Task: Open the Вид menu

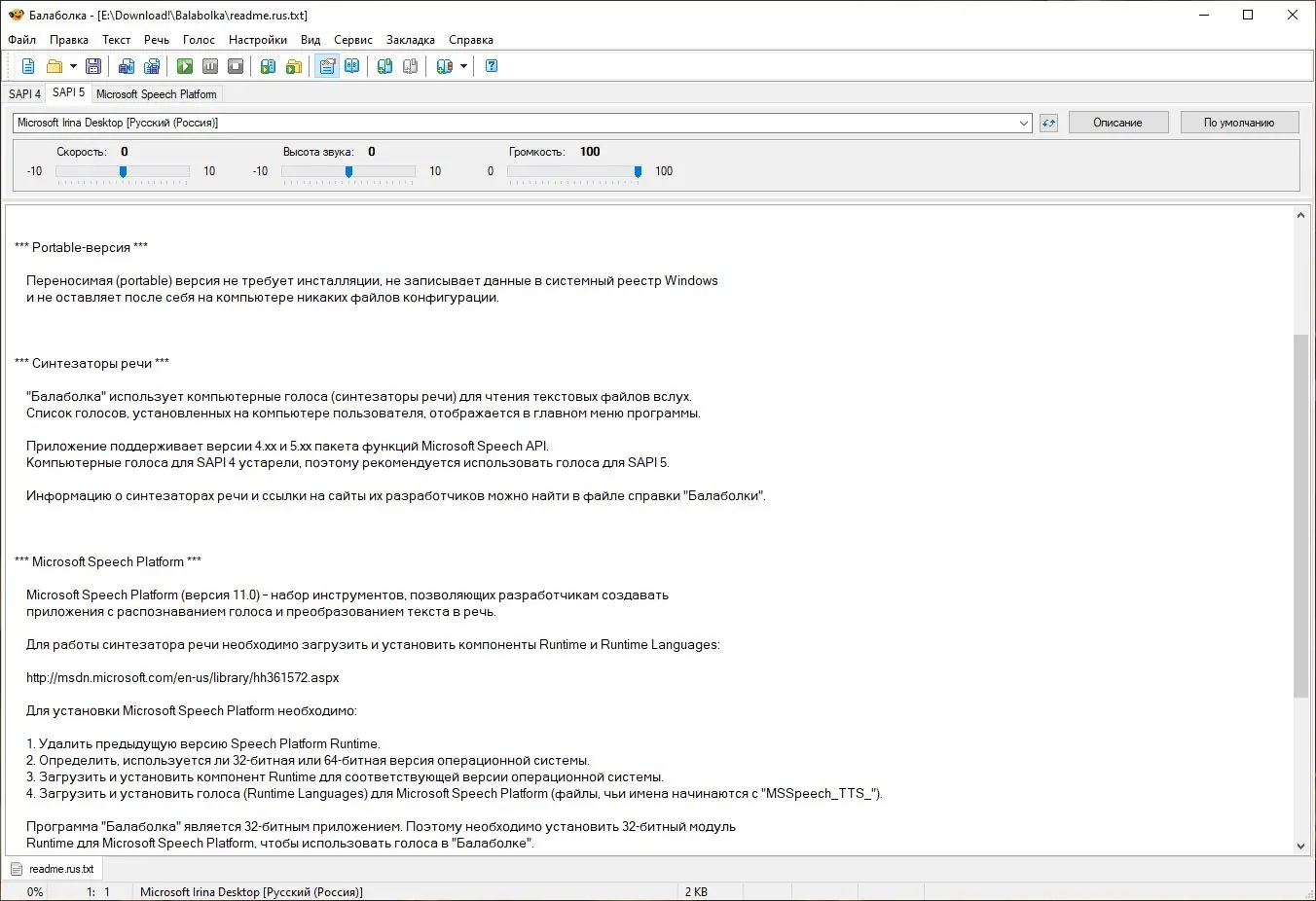Action: (x=311, y=40)
